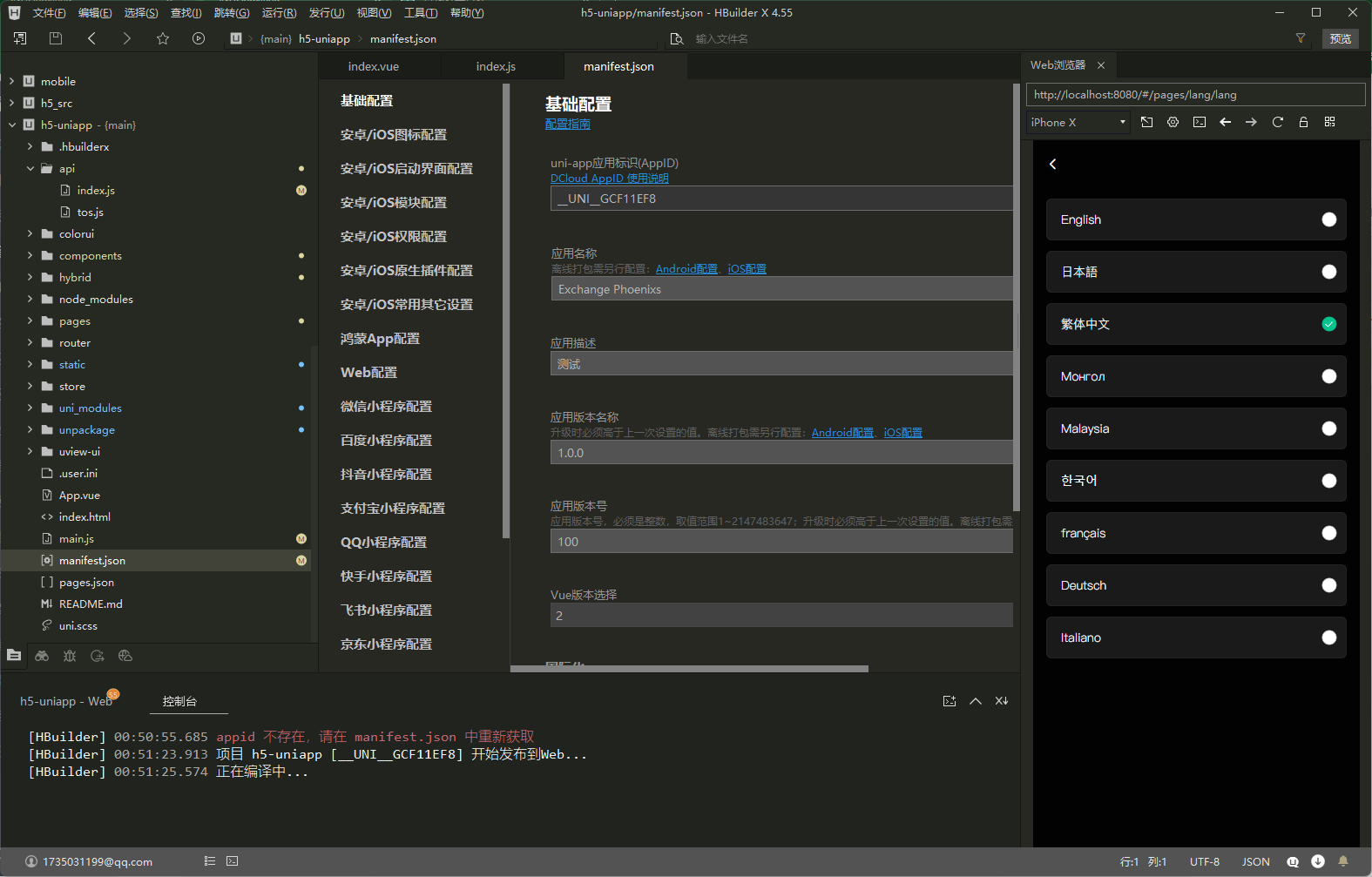Click the 应用版本号 input field
The width and height of the screenshot is (1372, 877).
(781, 542)
